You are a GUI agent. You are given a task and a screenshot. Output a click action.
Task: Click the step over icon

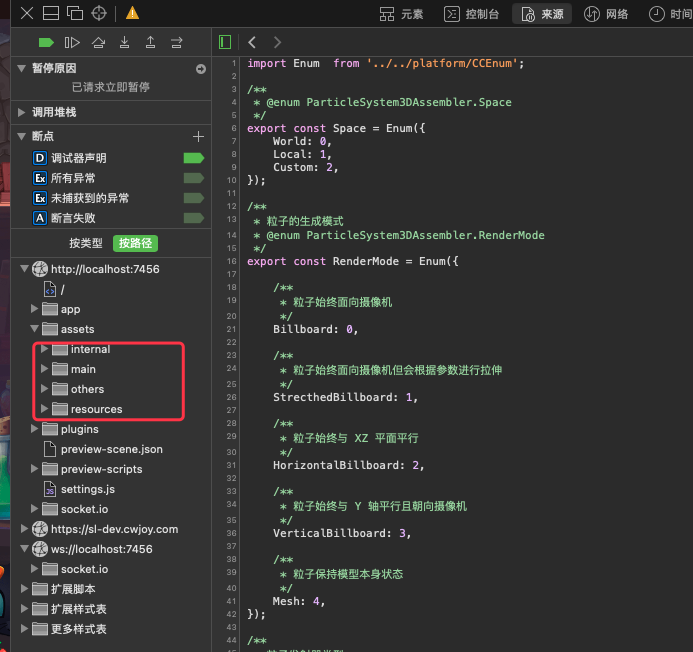point(98,42)
